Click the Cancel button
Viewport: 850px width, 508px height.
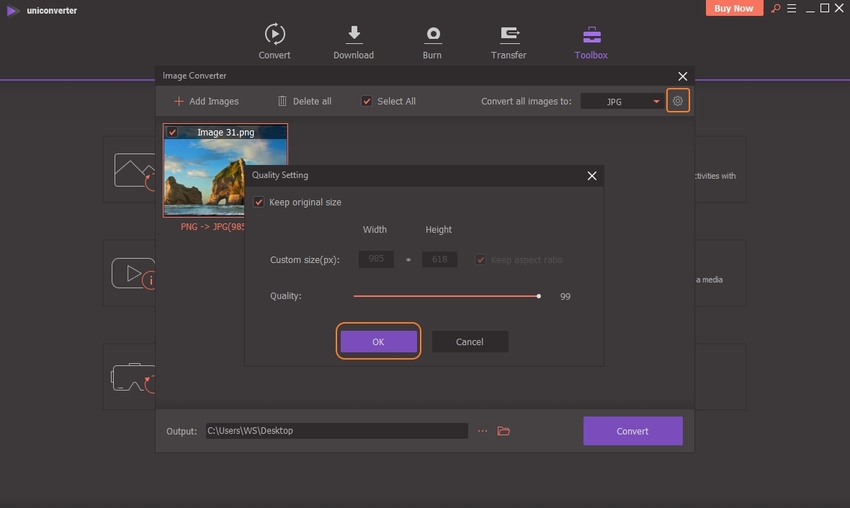pyautogui.click(x=470, y=342)
